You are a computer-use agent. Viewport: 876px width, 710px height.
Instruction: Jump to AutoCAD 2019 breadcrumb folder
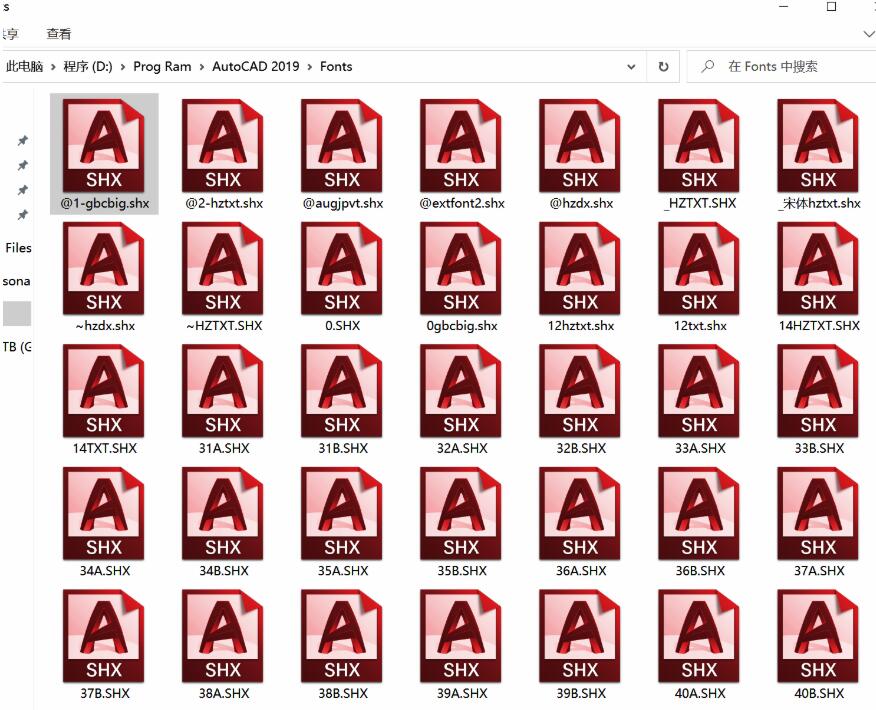(255, 66)
